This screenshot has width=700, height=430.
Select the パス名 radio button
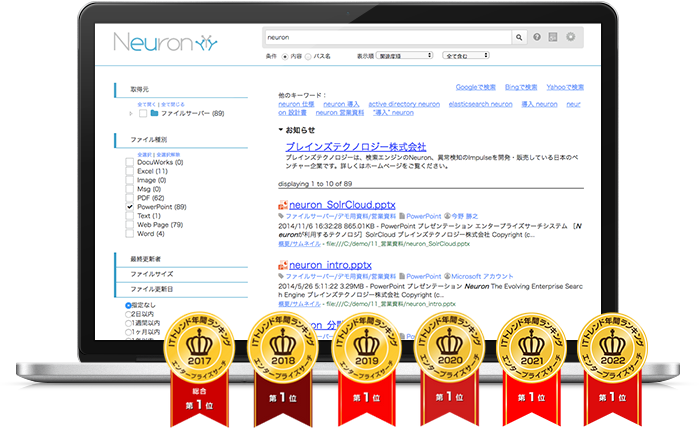(308, 57)
